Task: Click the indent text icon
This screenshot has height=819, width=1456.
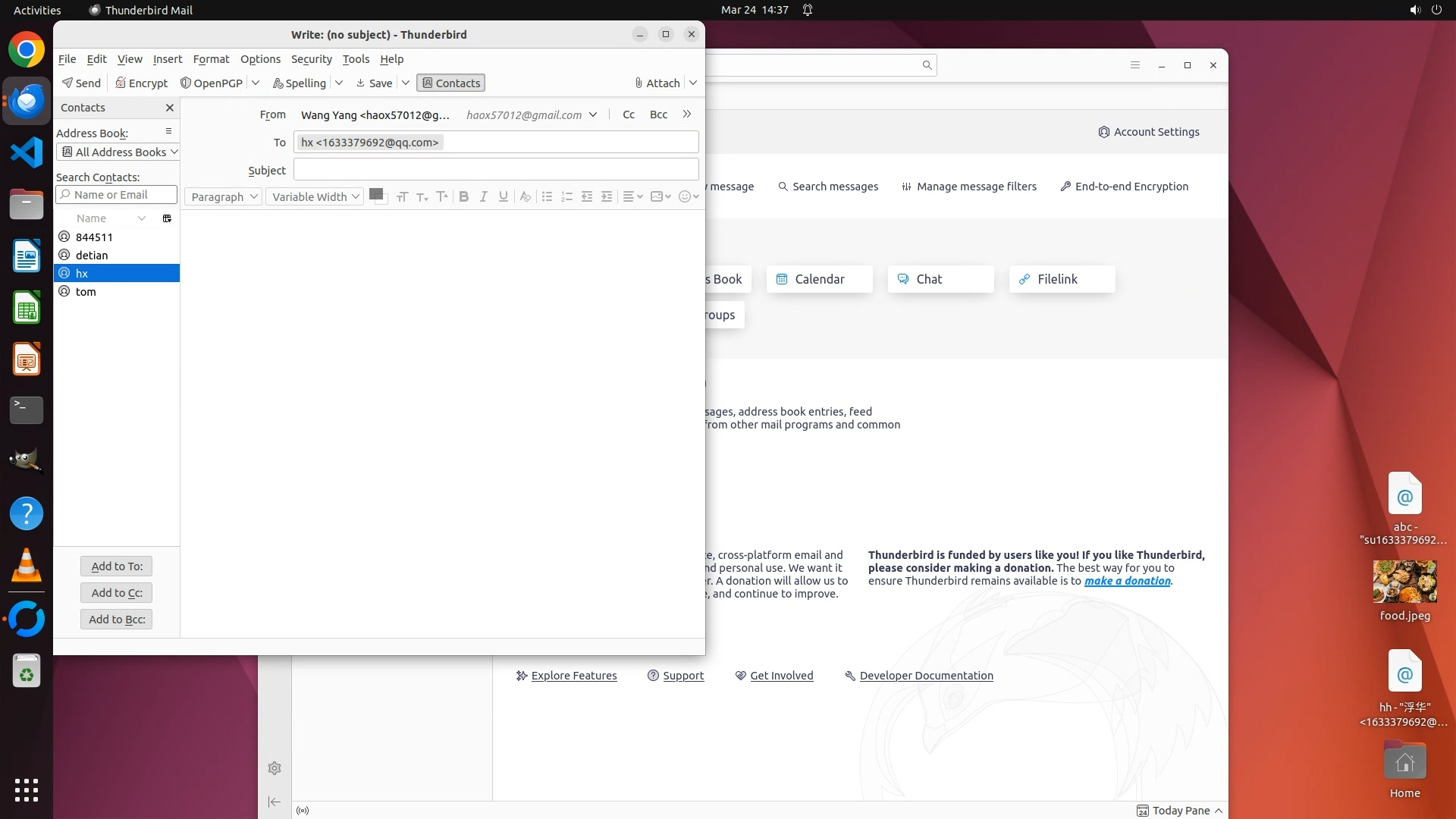Action: point(607,196)
